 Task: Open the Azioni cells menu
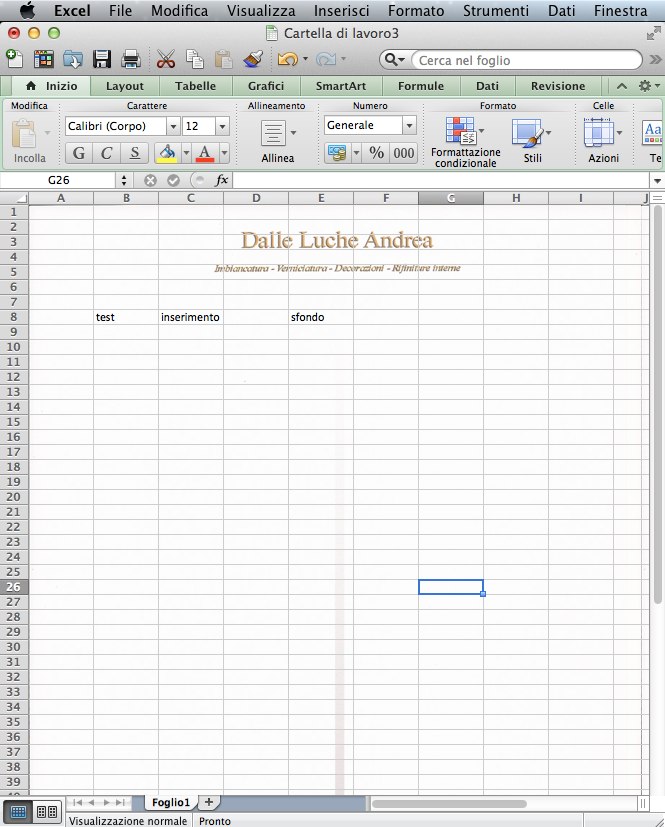[x=604, y=140]
